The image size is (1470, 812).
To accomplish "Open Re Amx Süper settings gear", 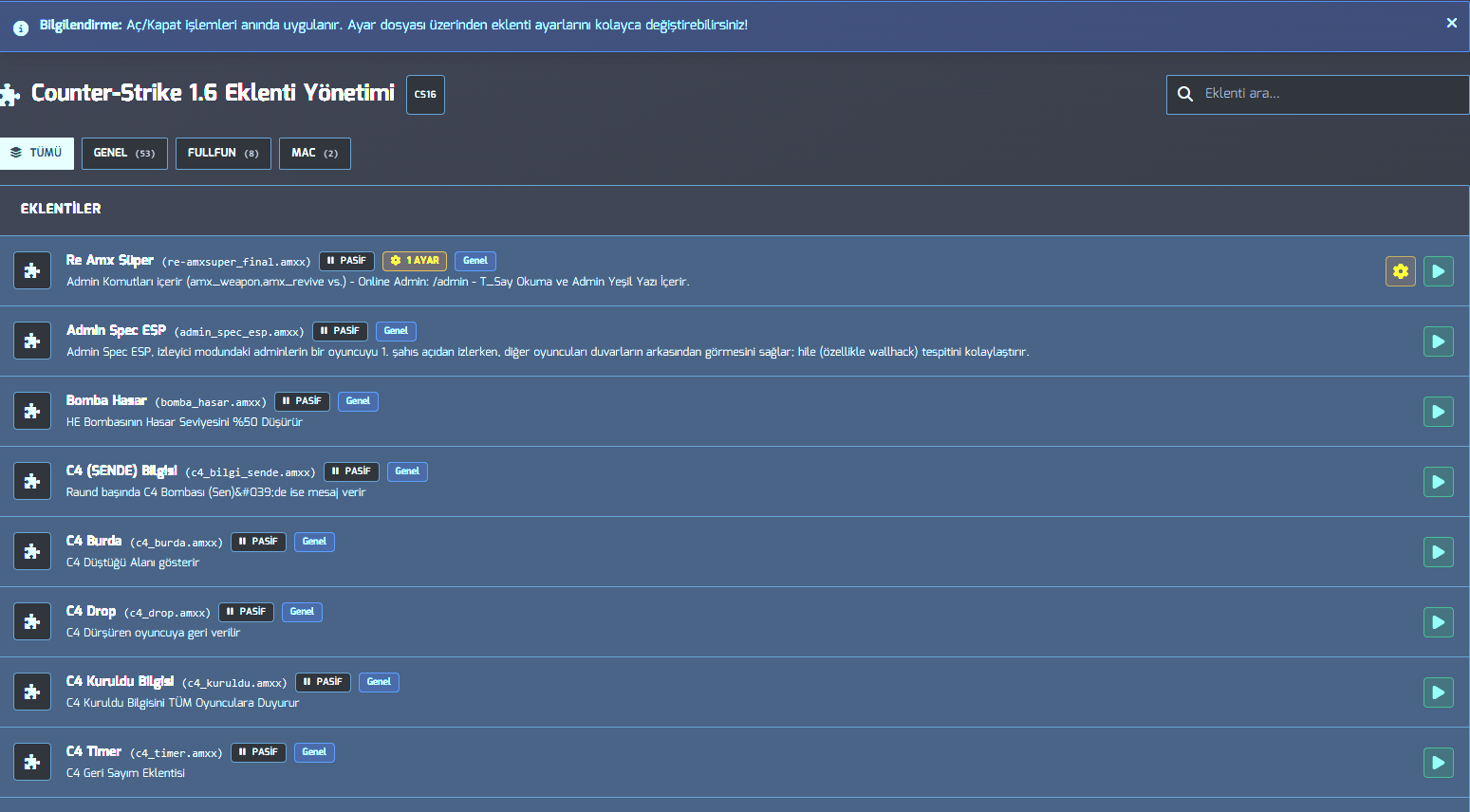I will click(1401, 271).
